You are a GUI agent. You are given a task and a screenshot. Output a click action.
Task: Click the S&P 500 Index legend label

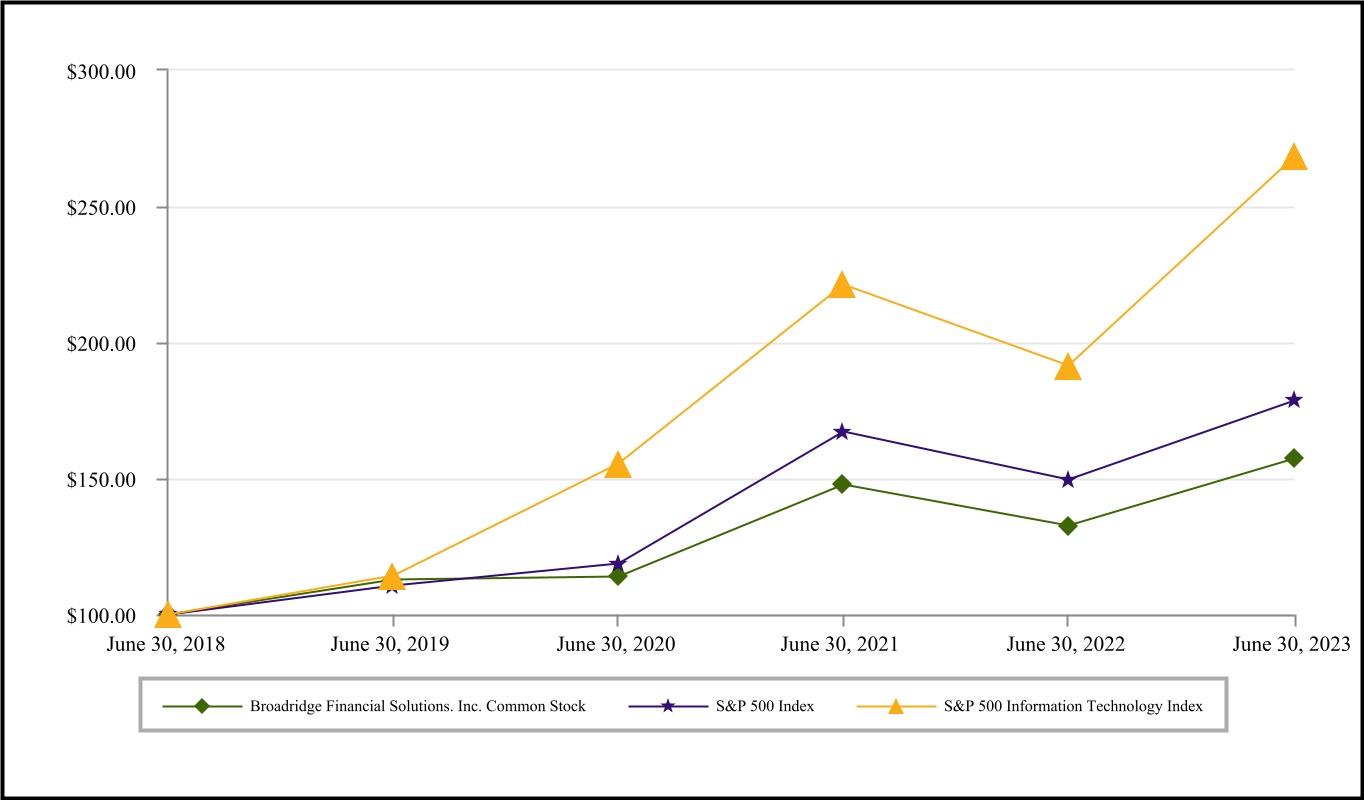[x=765, y=706]
